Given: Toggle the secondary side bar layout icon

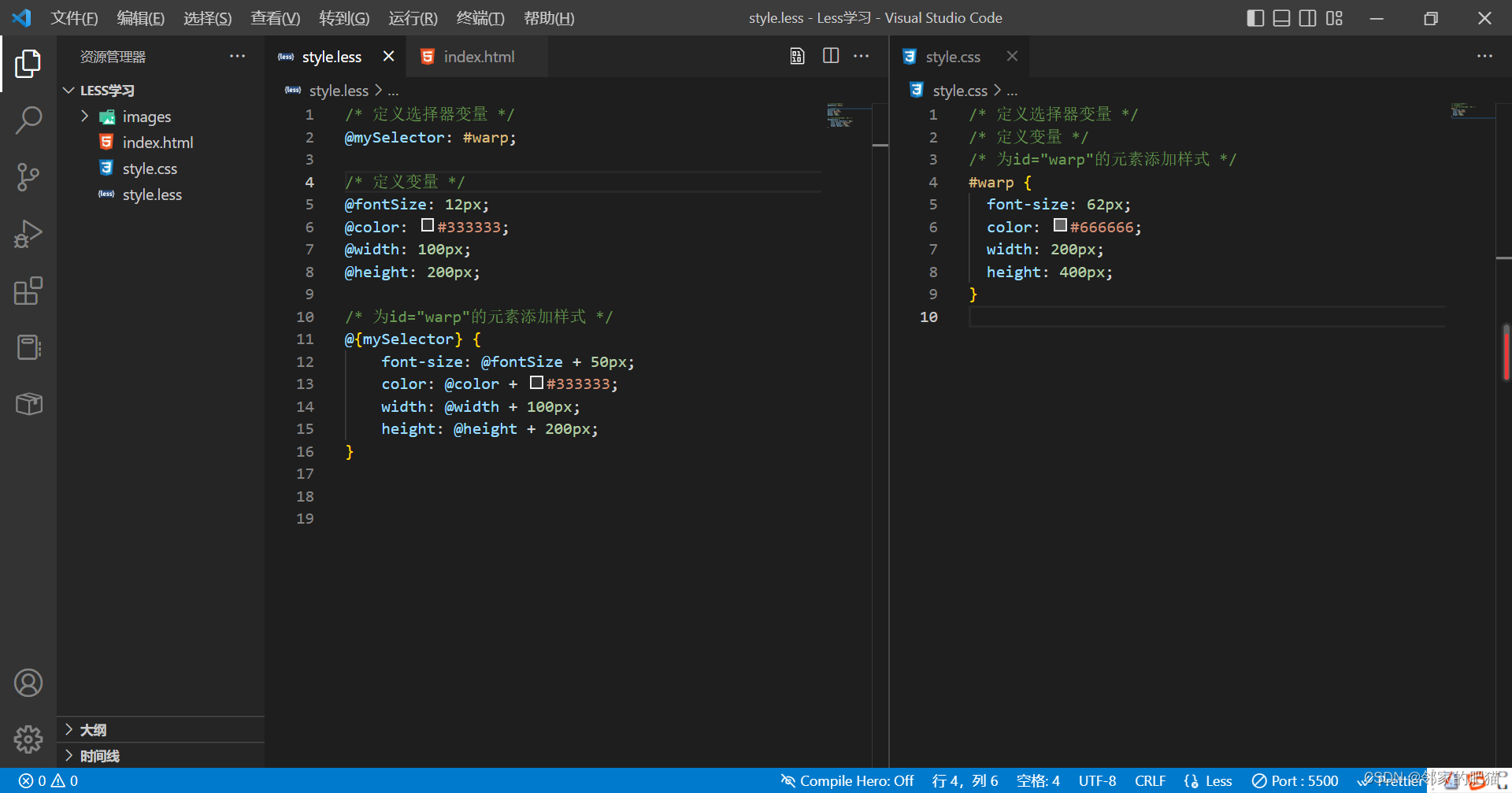Looking at the screenshot, I should pyautogui.click(x=1307, y=17).
